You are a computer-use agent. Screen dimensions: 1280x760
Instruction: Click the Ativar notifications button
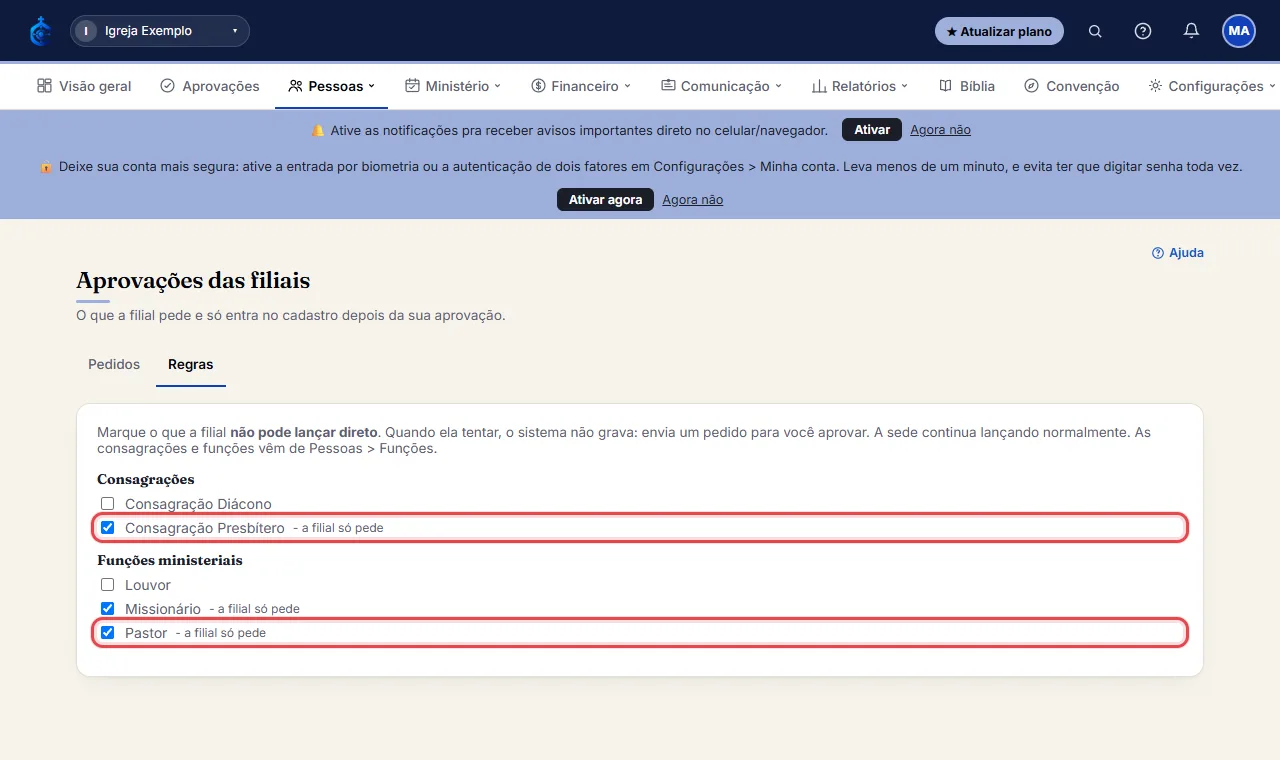(872, 130)
